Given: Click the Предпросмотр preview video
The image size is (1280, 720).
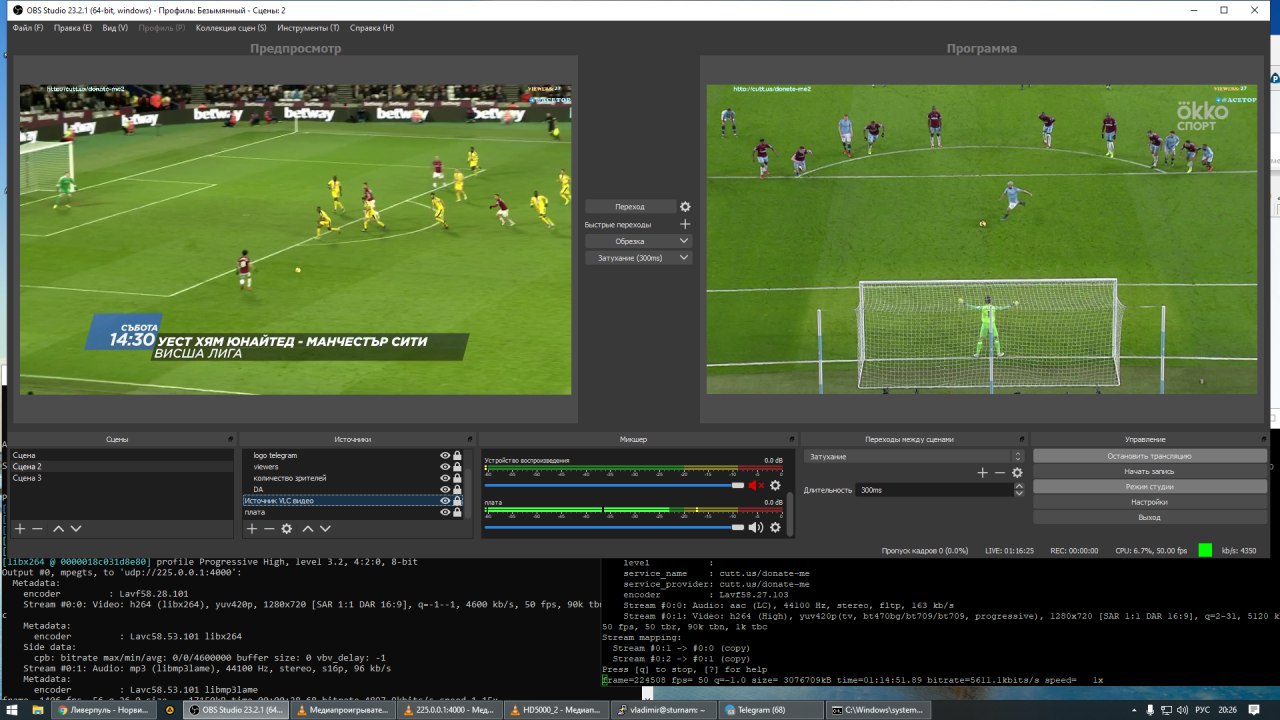Looking at the screenshot, I should click(295, 239).
